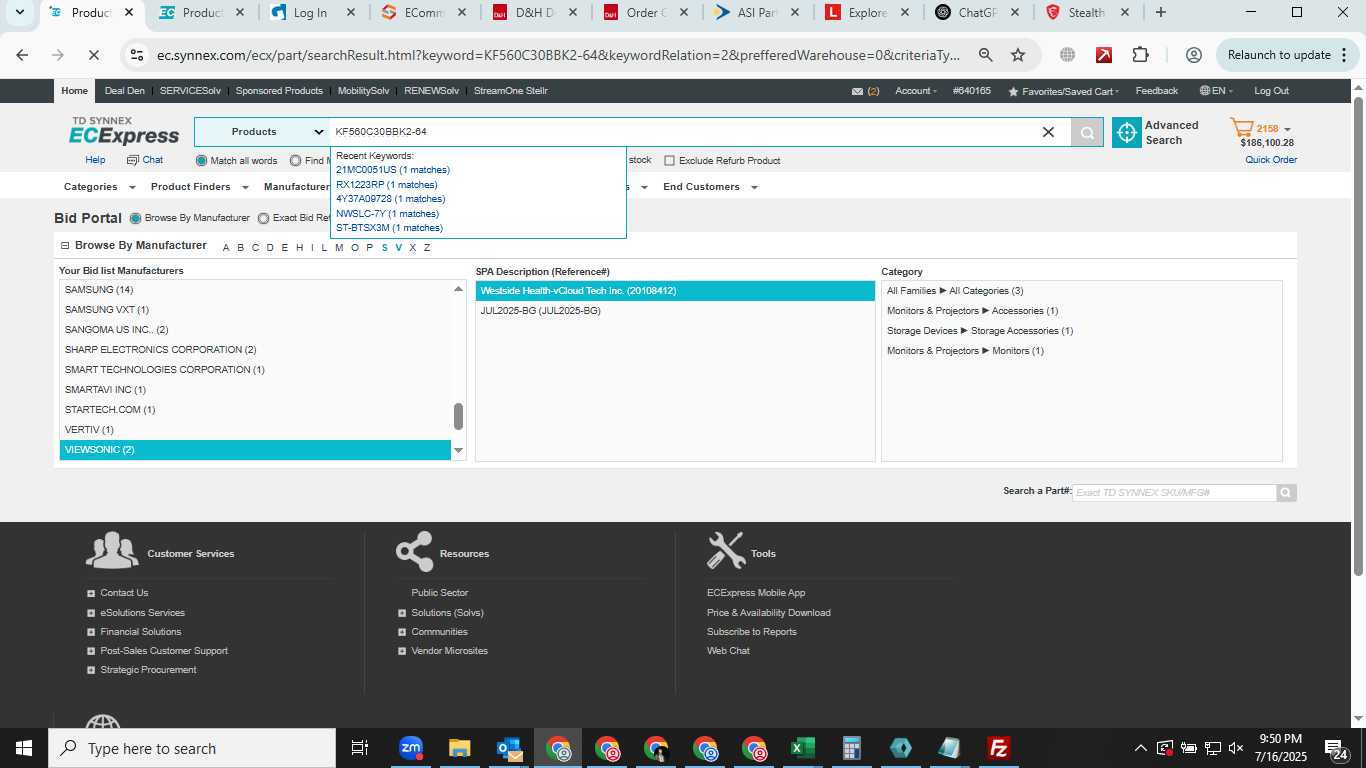Click the page vertical scrollbar

(1358, 335)
